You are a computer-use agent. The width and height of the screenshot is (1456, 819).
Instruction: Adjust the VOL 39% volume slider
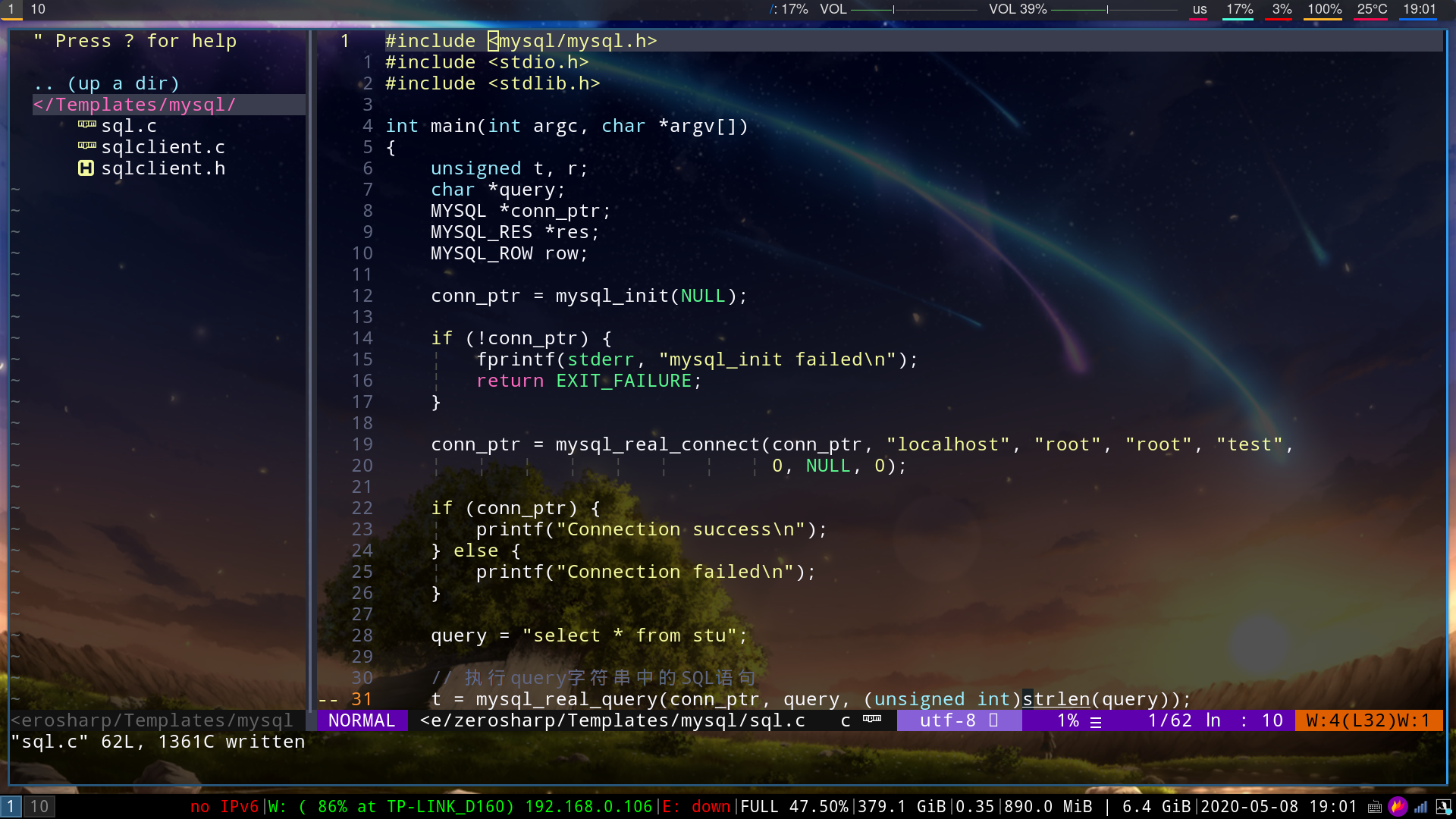coord(1107,9)
